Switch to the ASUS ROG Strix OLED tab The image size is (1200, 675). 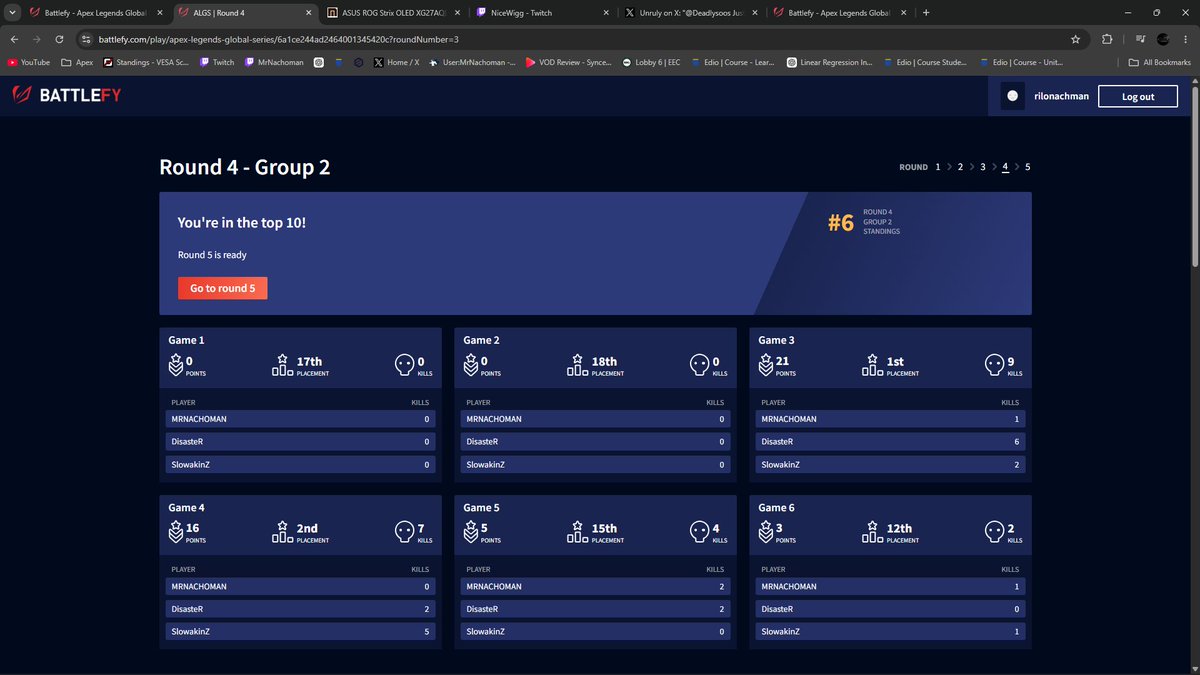(393, 13)
